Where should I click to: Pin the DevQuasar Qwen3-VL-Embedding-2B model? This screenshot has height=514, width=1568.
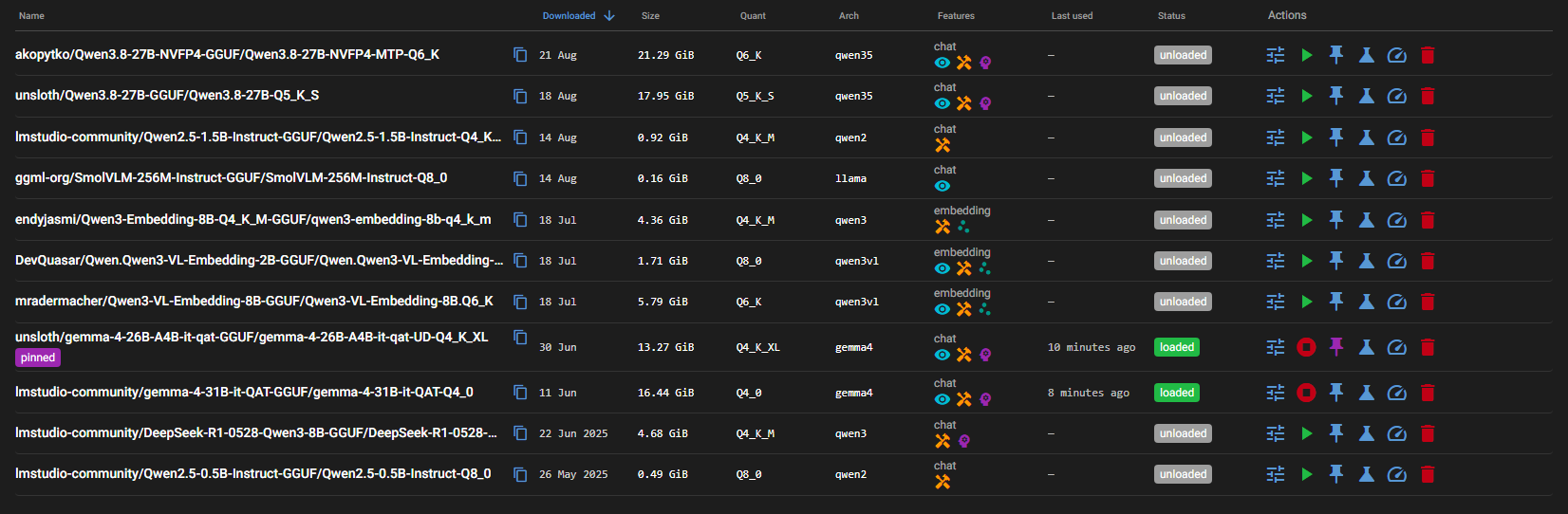click(1336, 261)
